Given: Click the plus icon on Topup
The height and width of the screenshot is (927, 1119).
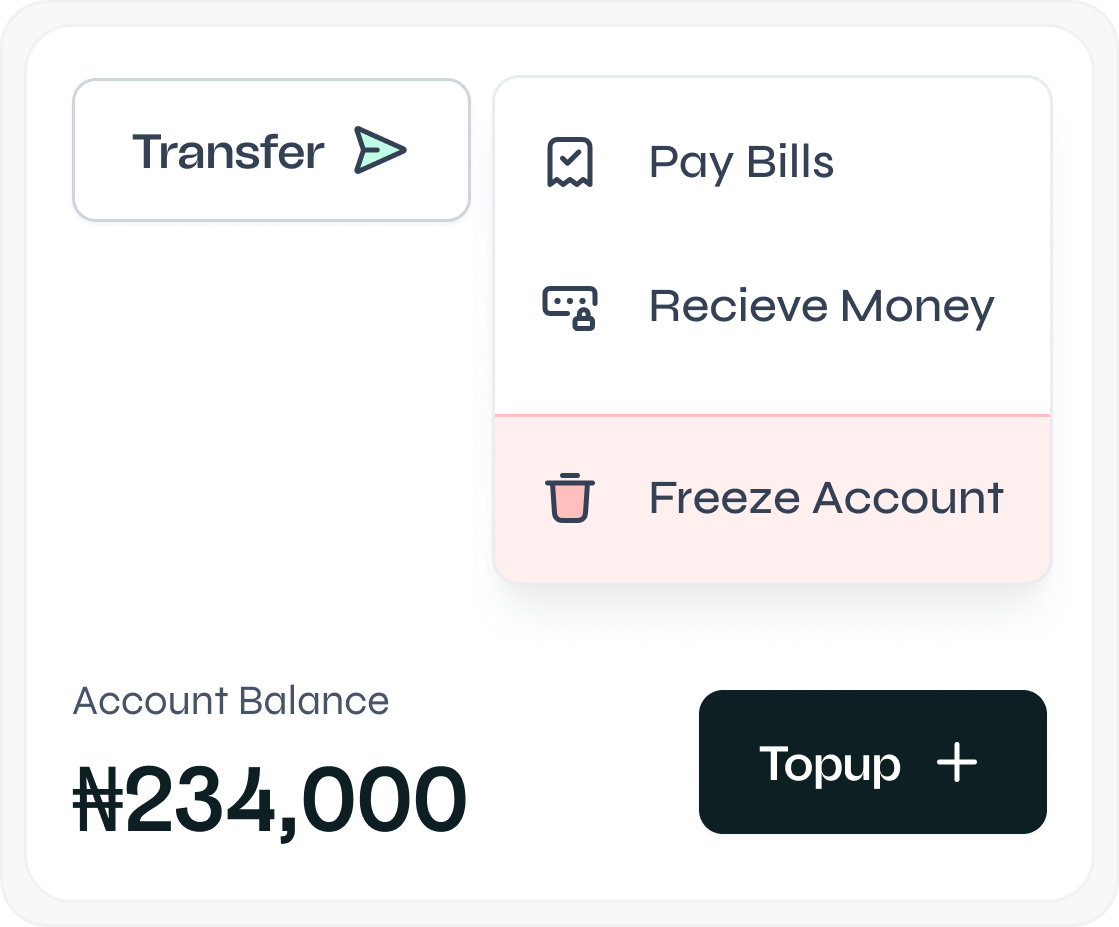Looking at the screenshot, I should click(x=956, y=763).
